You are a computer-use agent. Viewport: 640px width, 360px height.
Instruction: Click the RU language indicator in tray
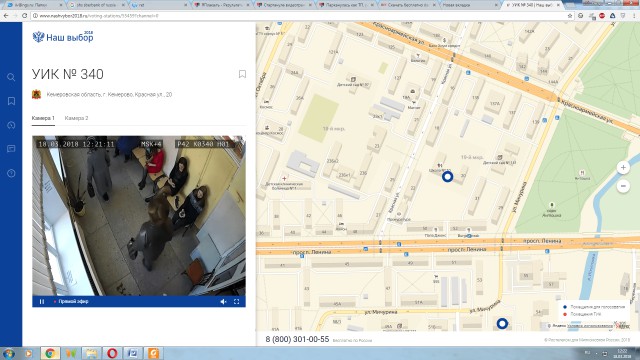(587, 353)
